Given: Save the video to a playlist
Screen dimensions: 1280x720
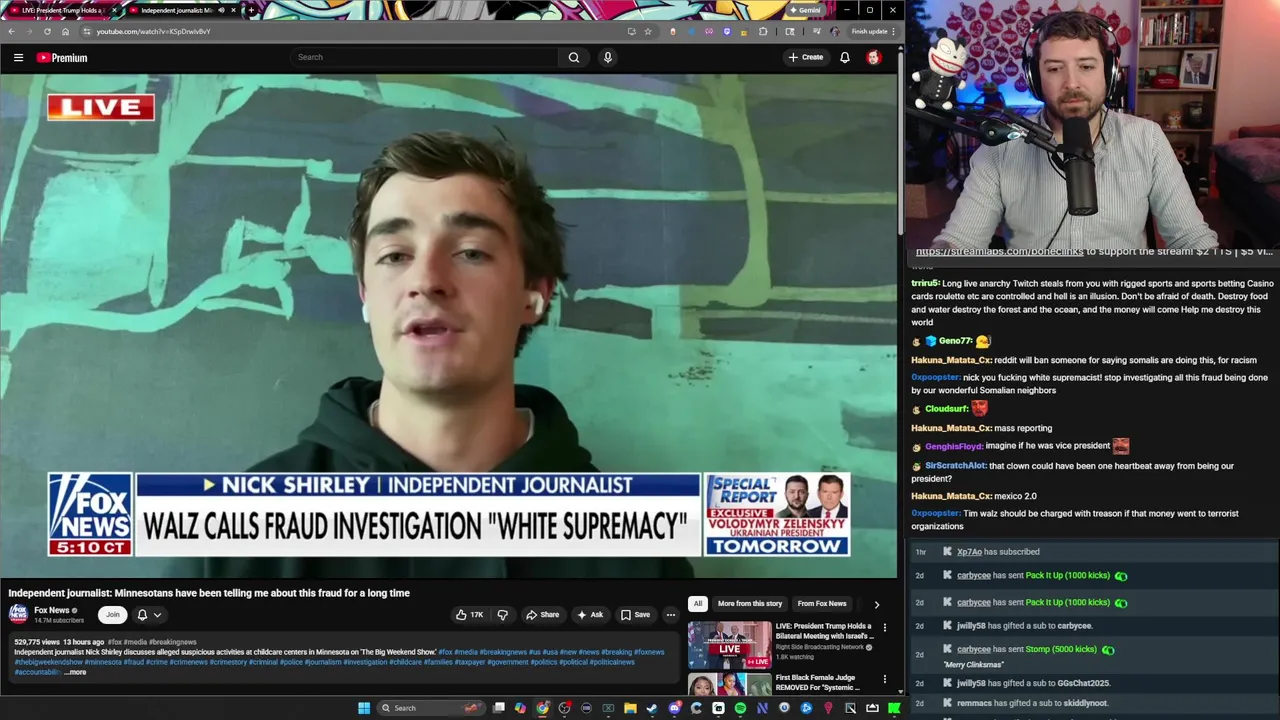Looking at the screenshot, I should point(635,615).
